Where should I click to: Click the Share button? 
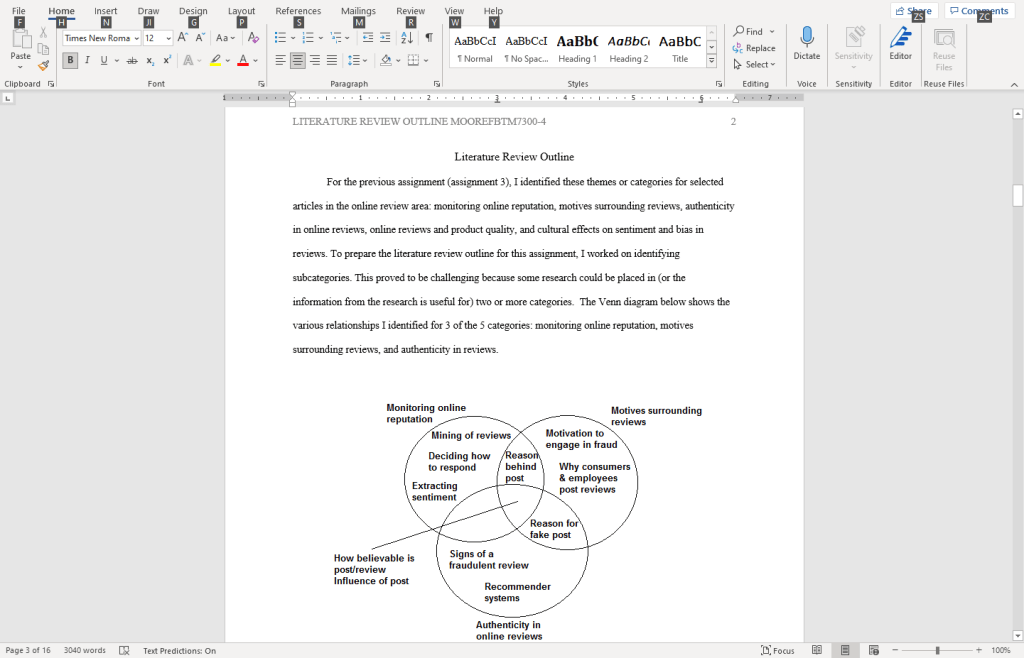(x=914, y=11)
